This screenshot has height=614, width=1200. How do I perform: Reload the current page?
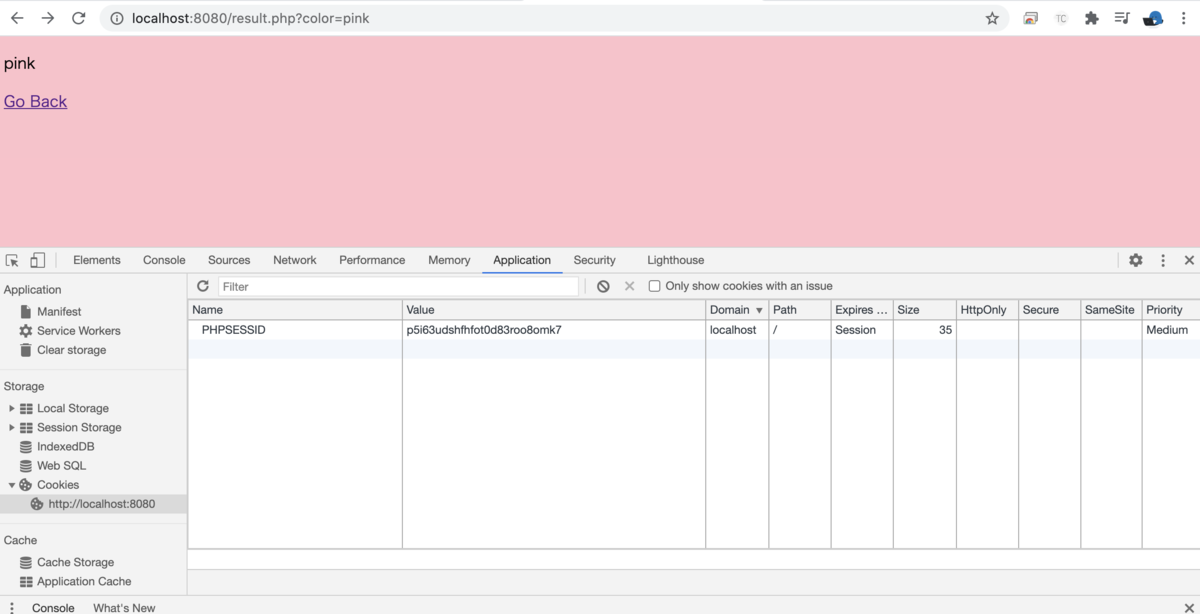pyautogui.click(x=79, y=17)
